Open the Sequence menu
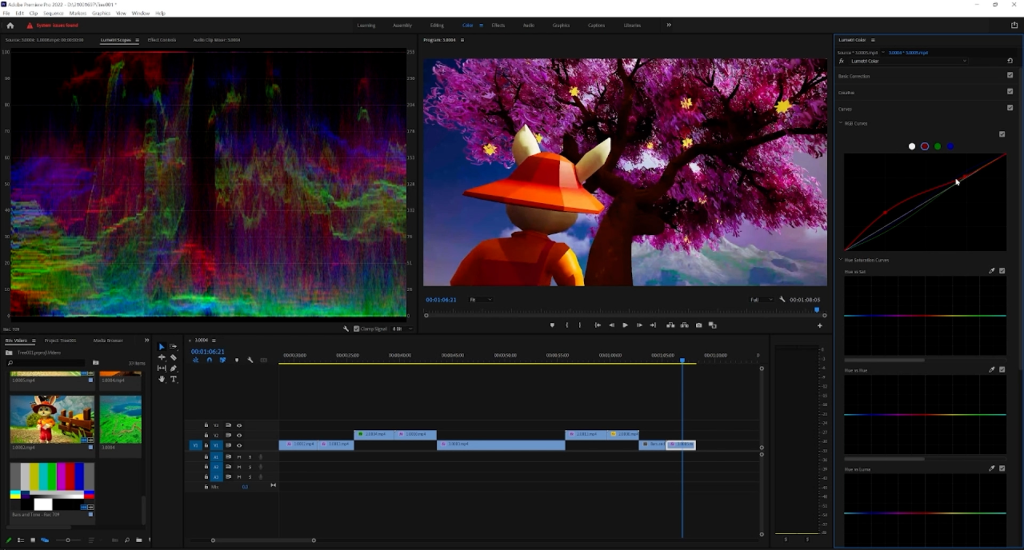The image size is (1024, 550). pyautogui.click(x=53, y=13)
